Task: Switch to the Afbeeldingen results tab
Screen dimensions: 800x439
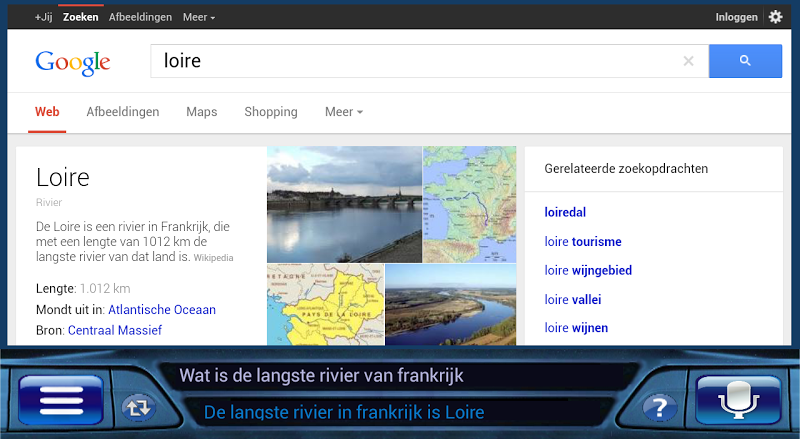Action: tap(122, 112)
